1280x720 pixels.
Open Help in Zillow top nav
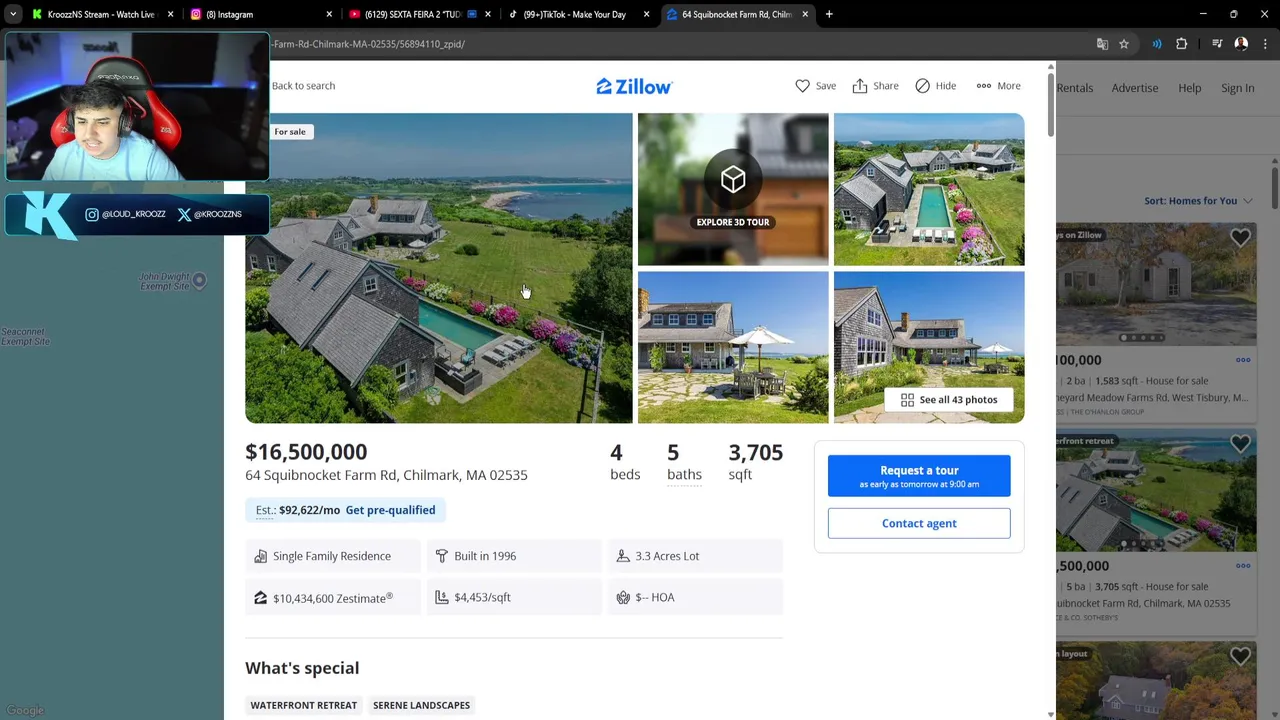pos(1189,88)
